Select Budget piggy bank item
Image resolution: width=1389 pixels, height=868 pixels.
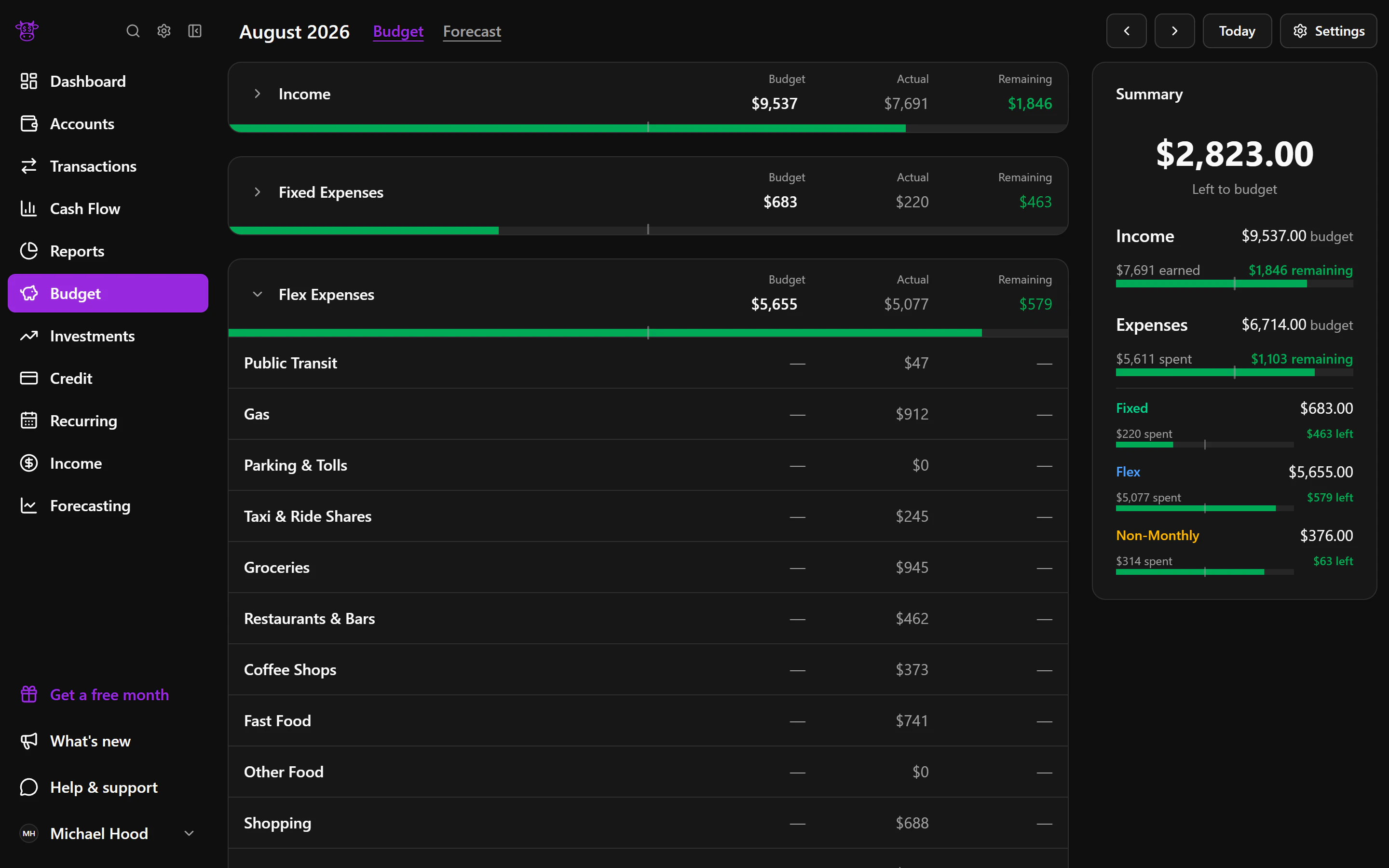(108, 293)
